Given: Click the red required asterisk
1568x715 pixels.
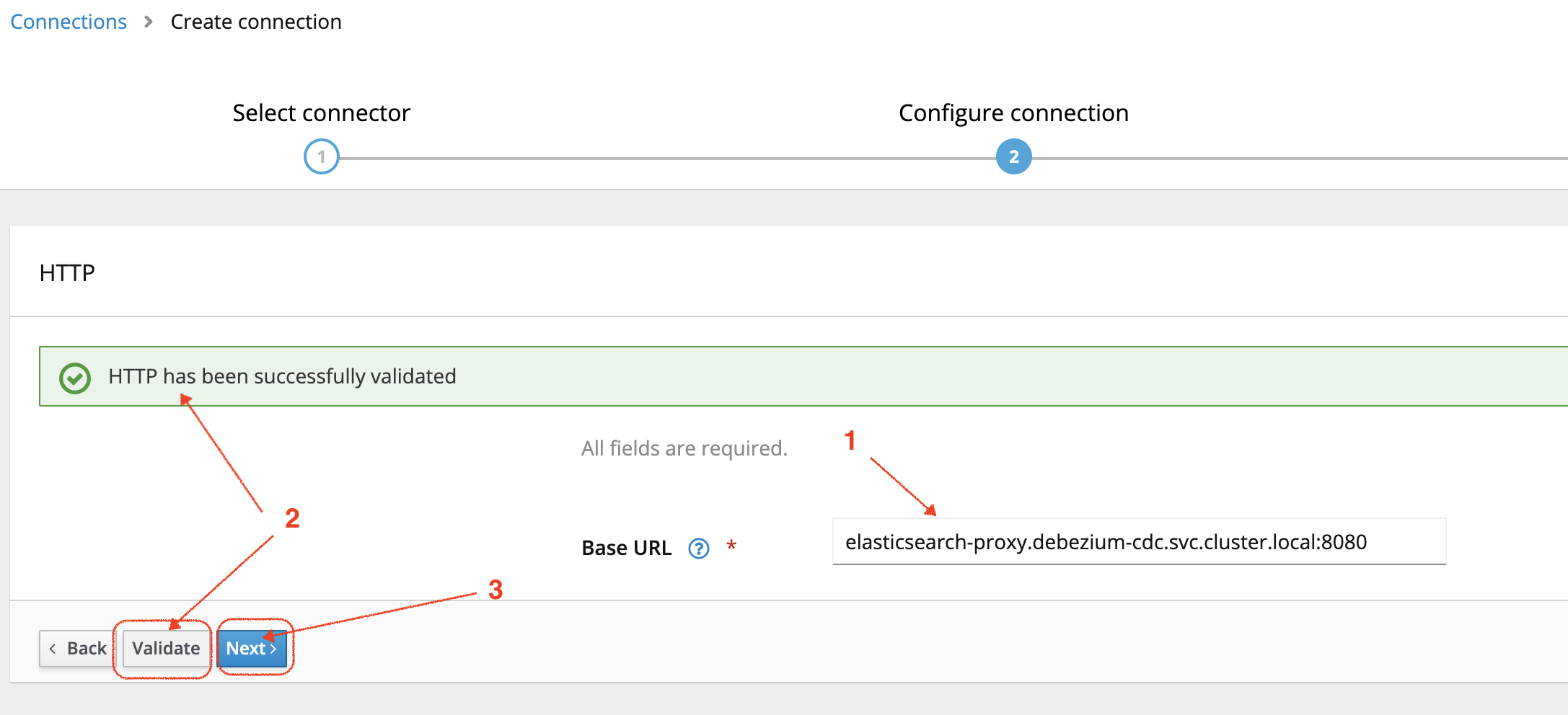Looking at the screenshot, I should tap(731, 546).
